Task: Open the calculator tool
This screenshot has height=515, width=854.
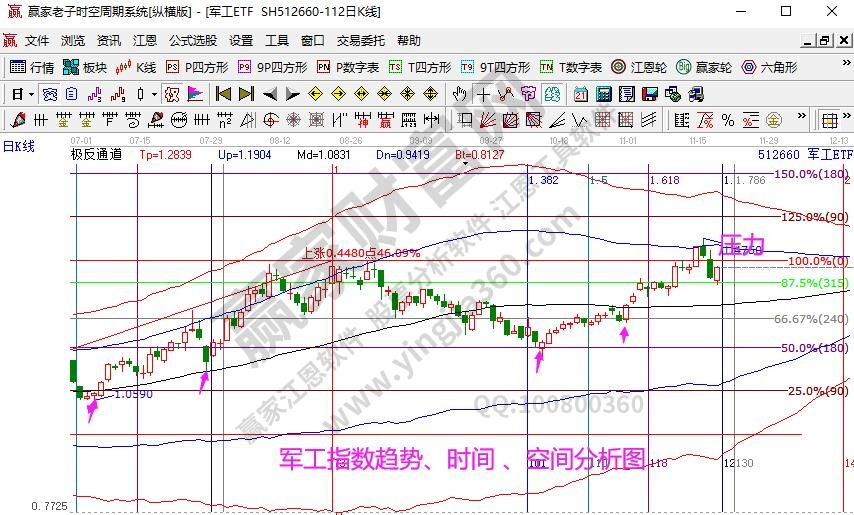Action: [603, 94]
